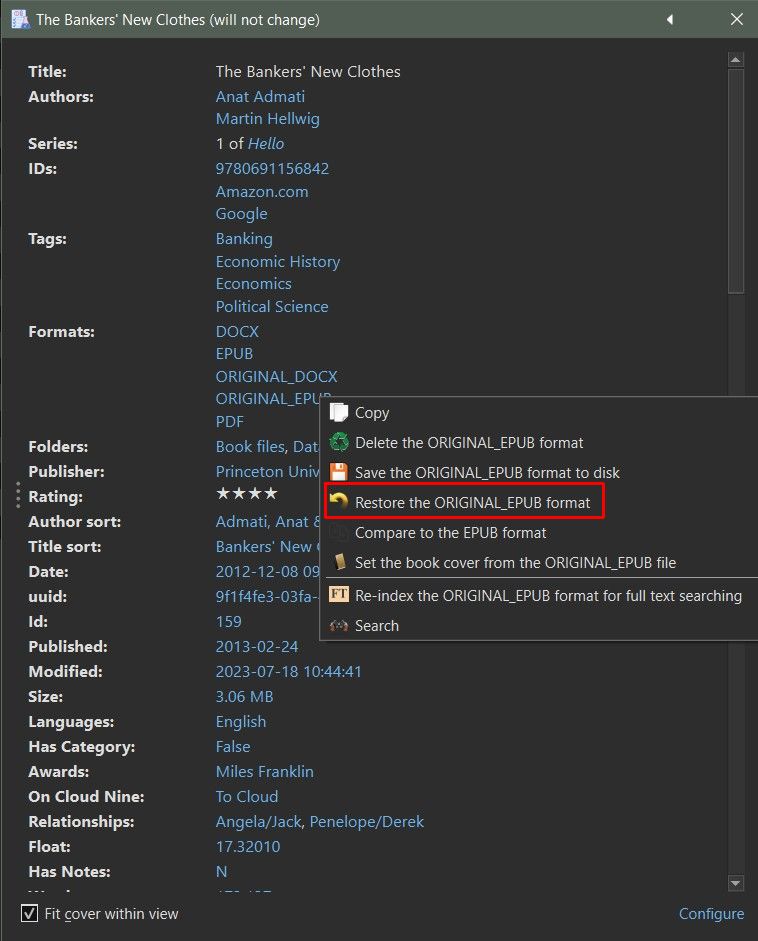Select Re-index the ORIGINAL_EPUB format entry
Viewport: 758px width, 941px height.
click(x=549, y=595)
